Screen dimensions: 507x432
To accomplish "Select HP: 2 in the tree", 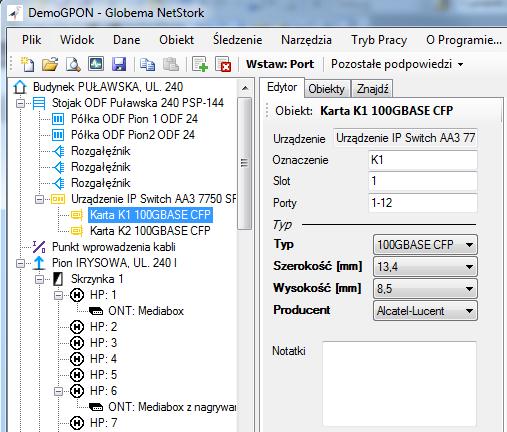I will coord(103,327).
